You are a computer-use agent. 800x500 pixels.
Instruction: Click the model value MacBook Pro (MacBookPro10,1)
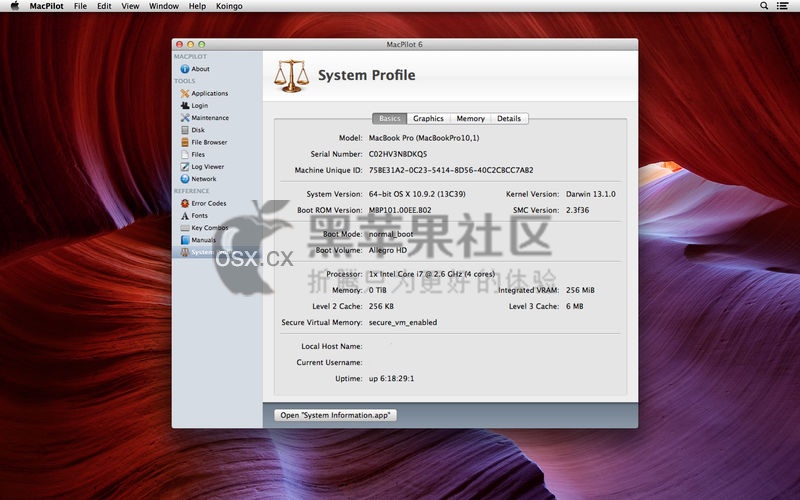point(424,138)
